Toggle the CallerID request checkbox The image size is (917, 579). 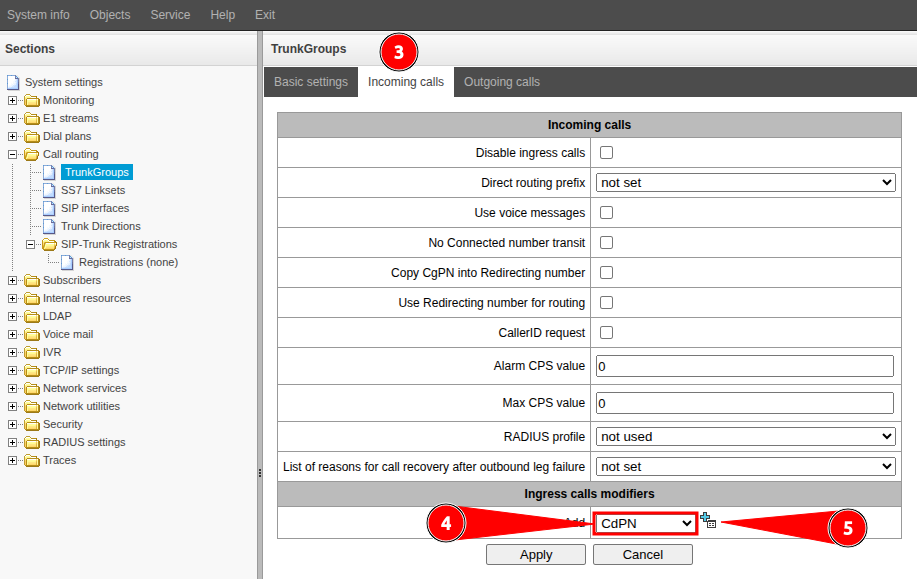click(x=606, y=332)
